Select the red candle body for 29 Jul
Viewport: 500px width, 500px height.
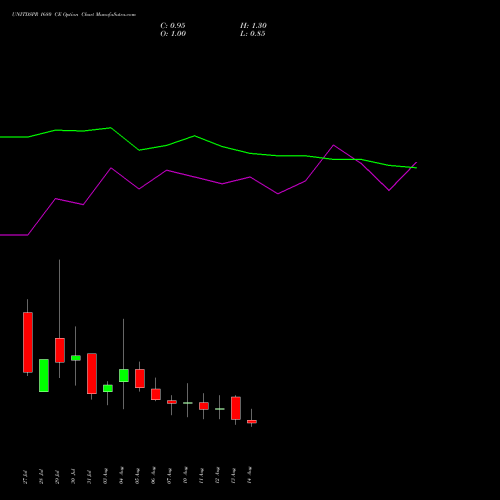point(60,350)
